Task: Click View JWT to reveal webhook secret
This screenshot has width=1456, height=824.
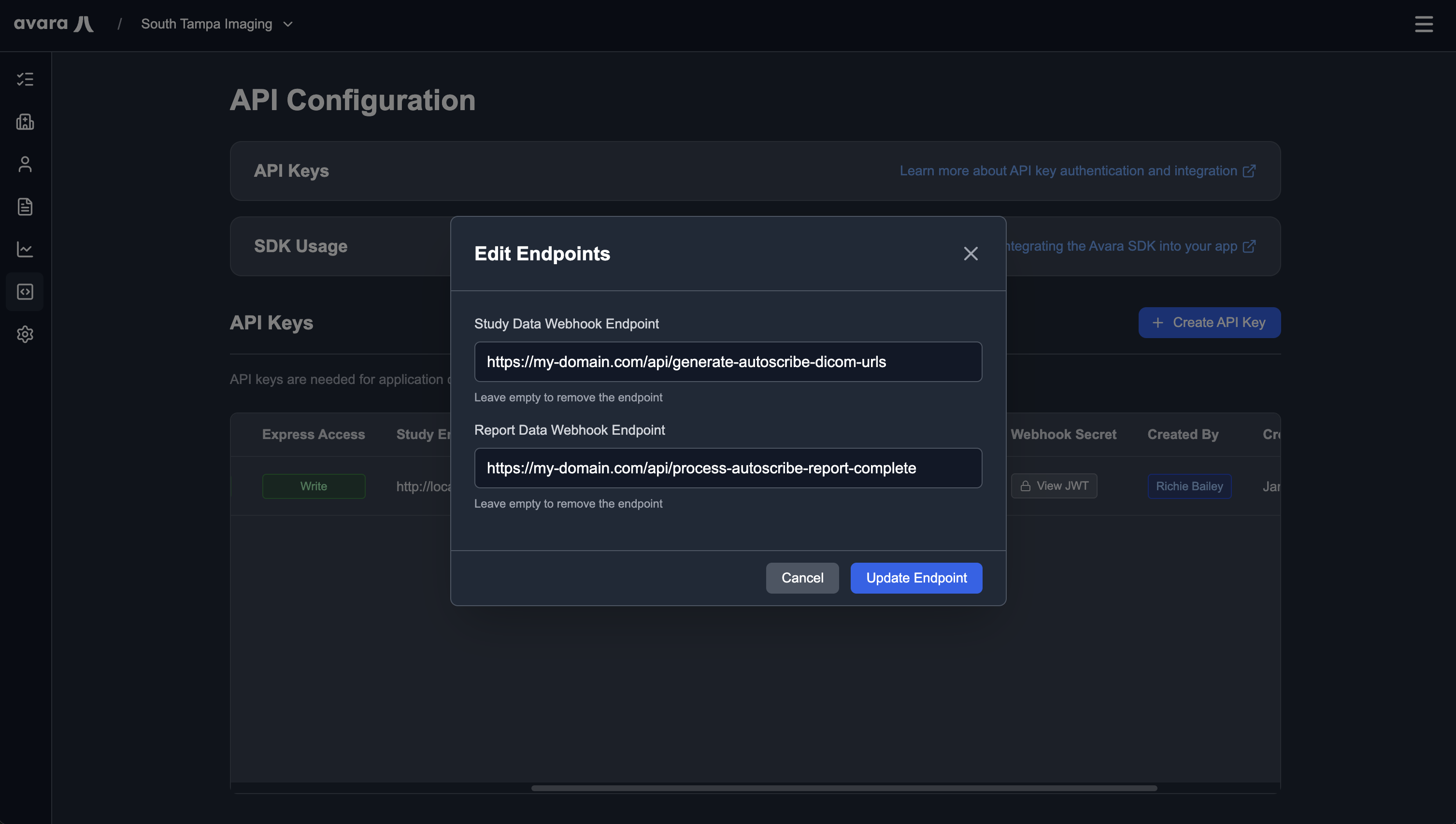Action: 1054,485
